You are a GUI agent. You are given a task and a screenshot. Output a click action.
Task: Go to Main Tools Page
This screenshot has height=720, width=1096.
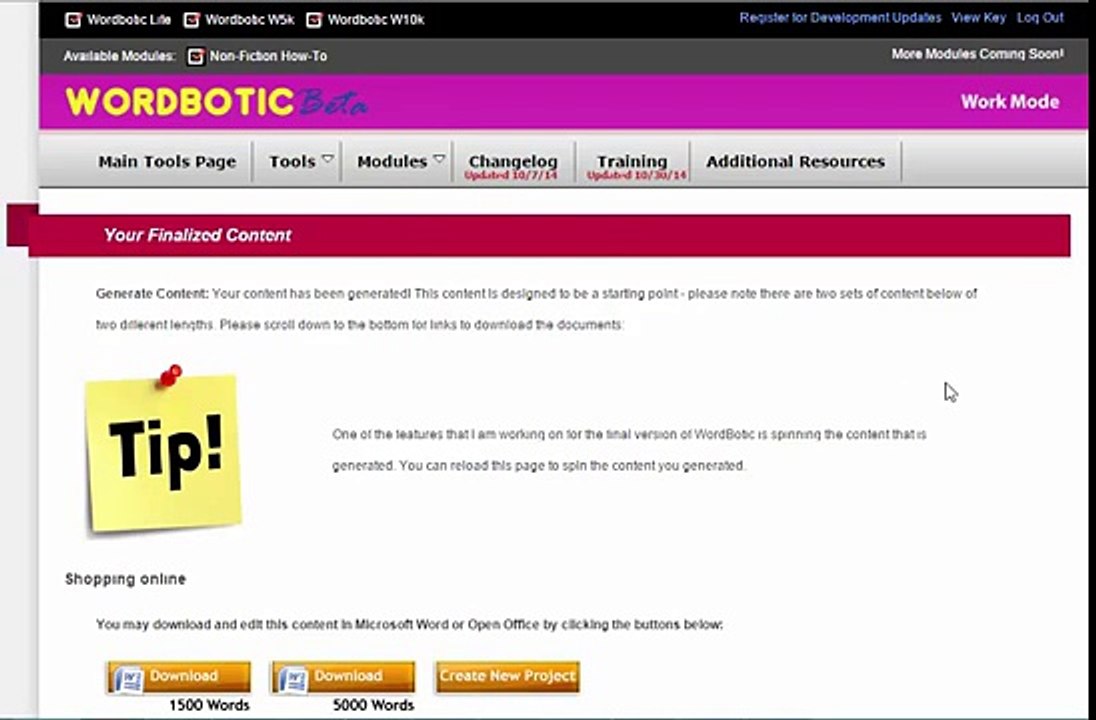167,161
